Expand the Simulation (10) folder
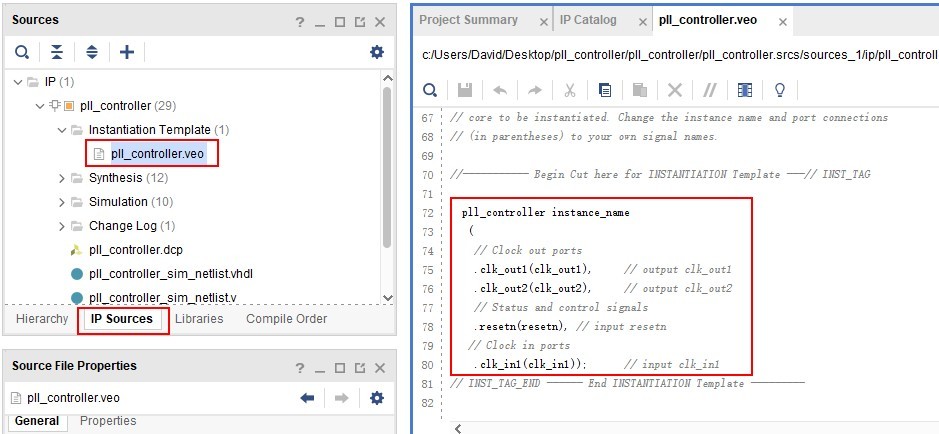Viewport: 939px width, 434px height. [62, 202]
